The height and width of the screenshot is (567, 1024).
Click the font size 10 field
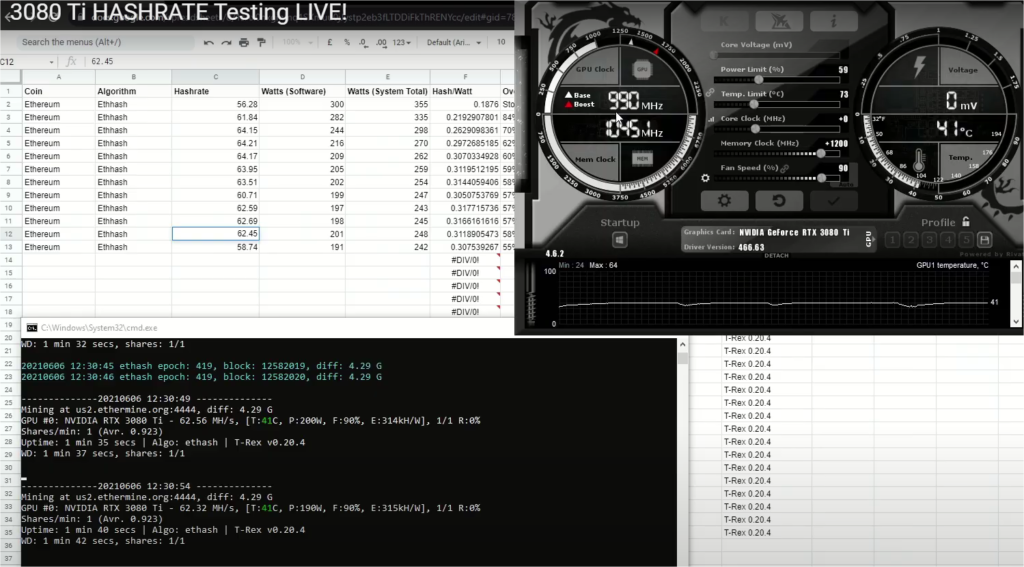coord(501,42)
